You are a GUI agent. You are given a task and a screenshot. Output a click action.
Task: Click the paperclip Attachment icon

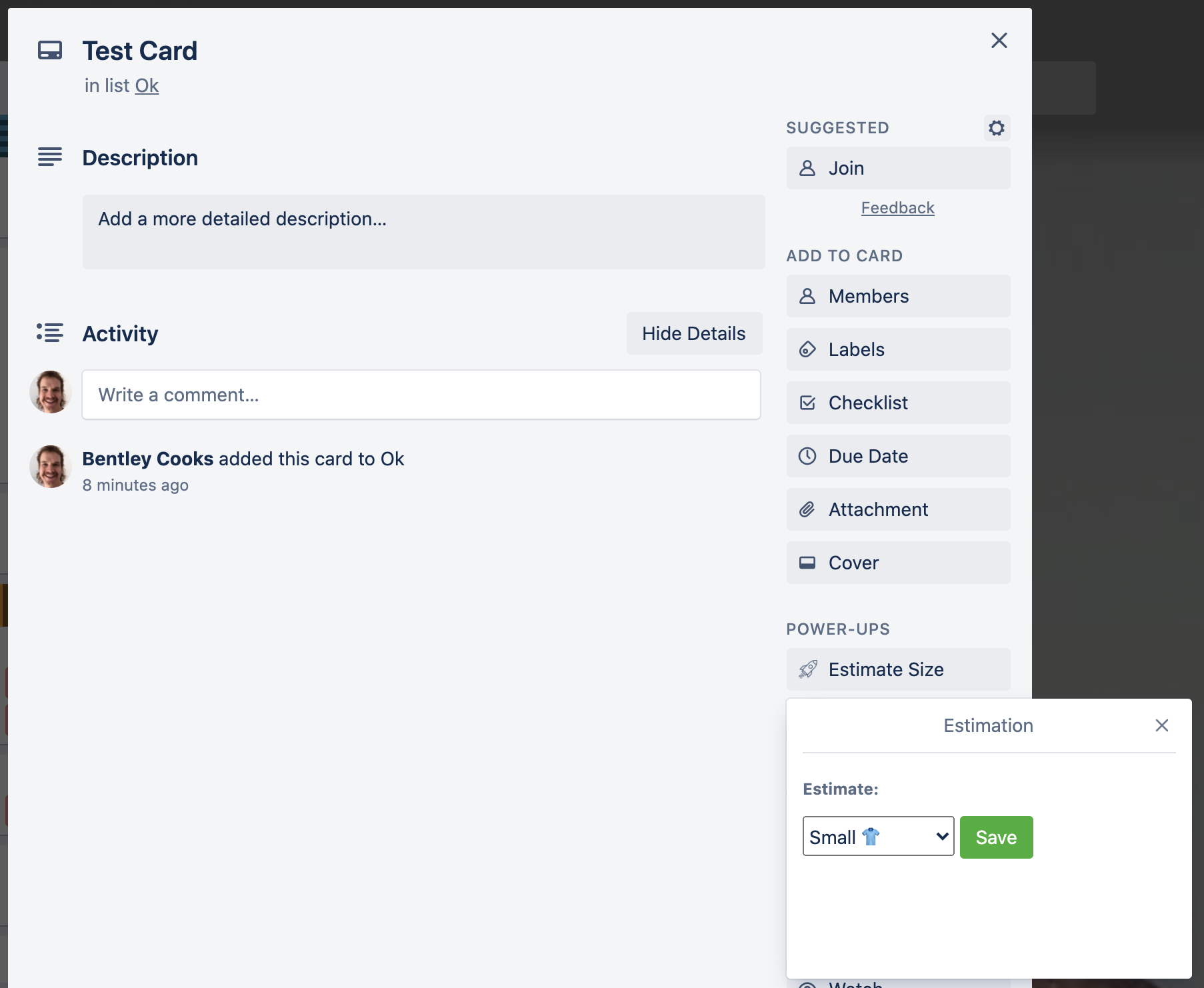pos(807,509)
